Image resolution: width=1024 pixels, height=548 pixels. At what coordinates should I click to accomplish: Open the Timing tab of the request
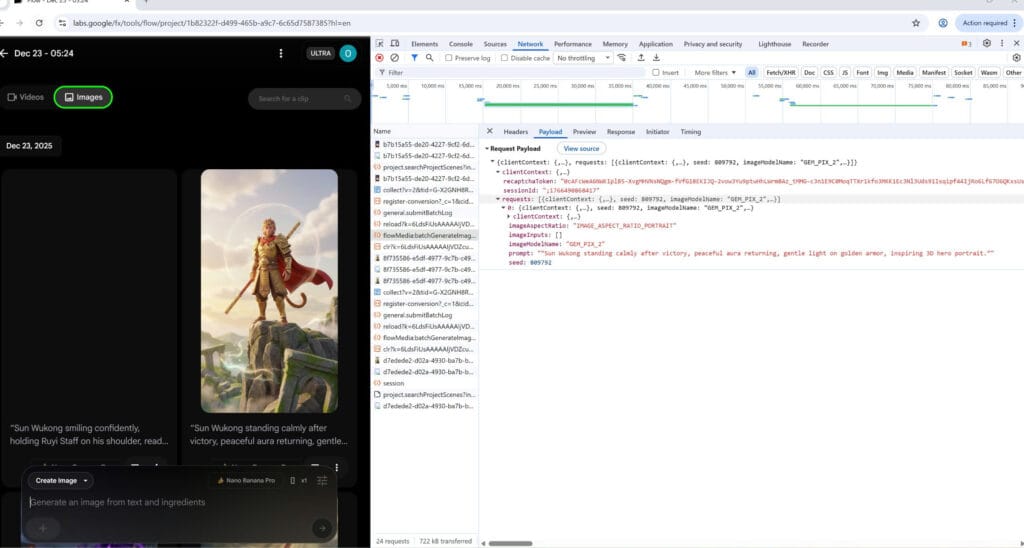tap(690, 131)
